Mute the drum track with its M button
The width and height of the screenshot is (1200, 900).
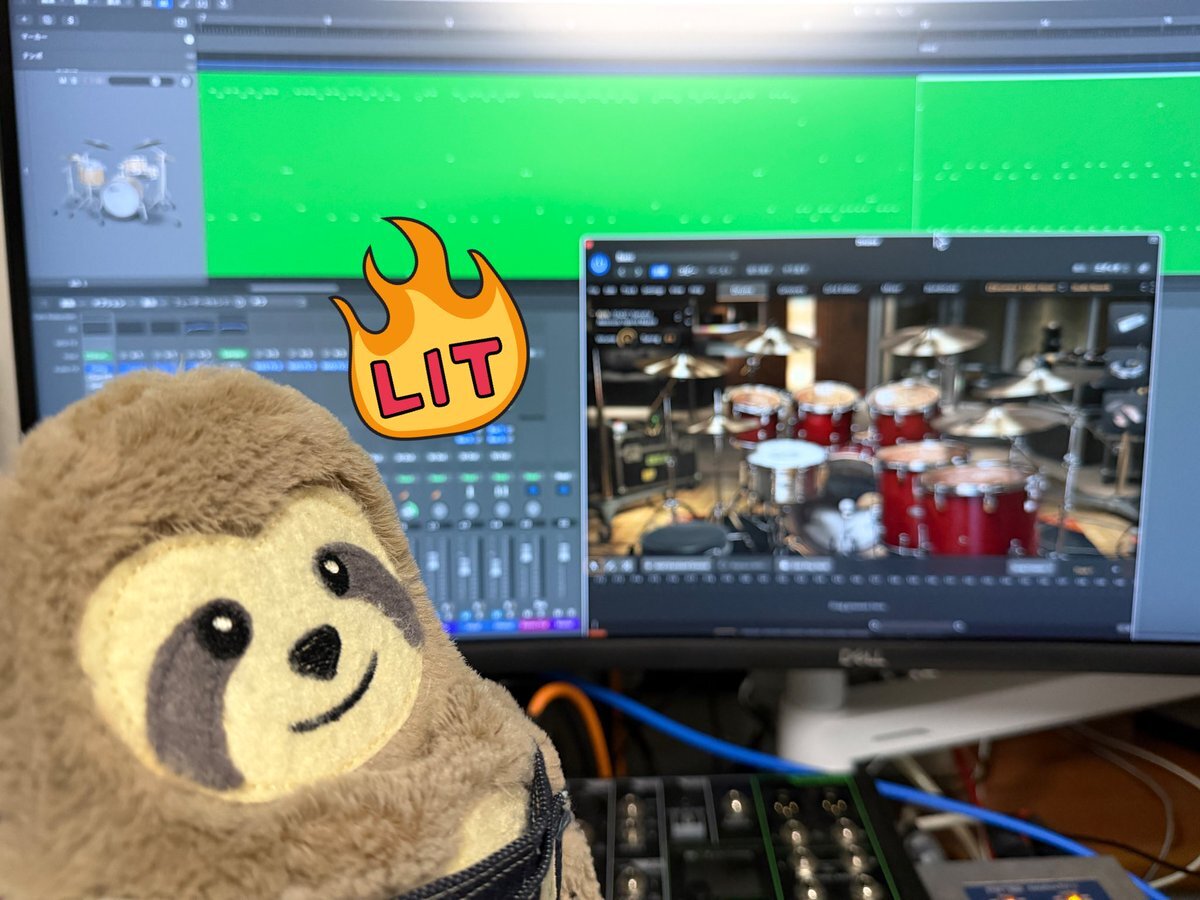coord(61,81)
